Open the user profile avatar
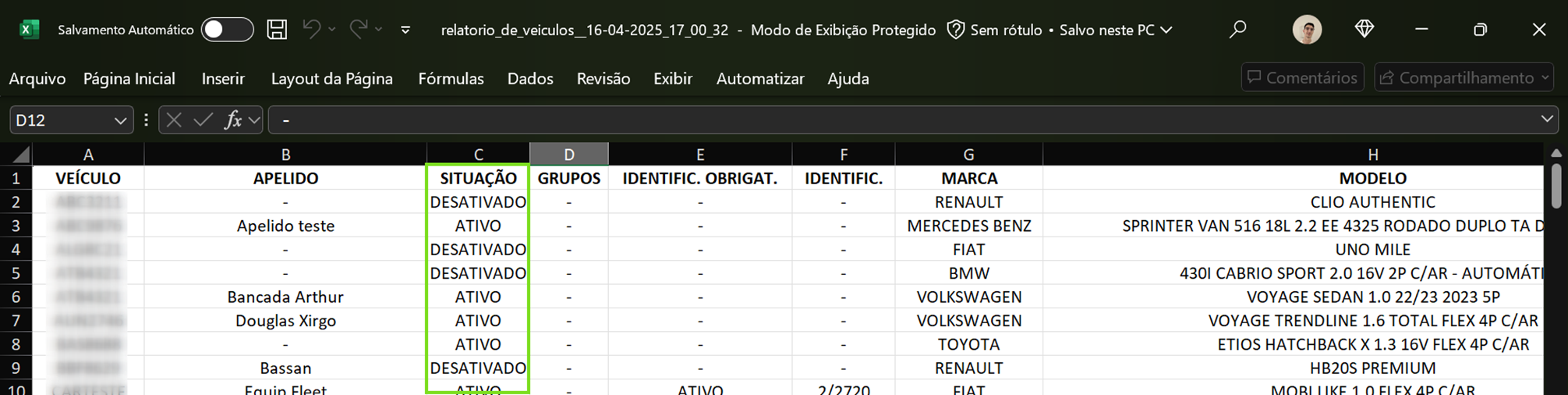Image resolution: width=1568 pixels, height=395 pixels. [1307, 30]
